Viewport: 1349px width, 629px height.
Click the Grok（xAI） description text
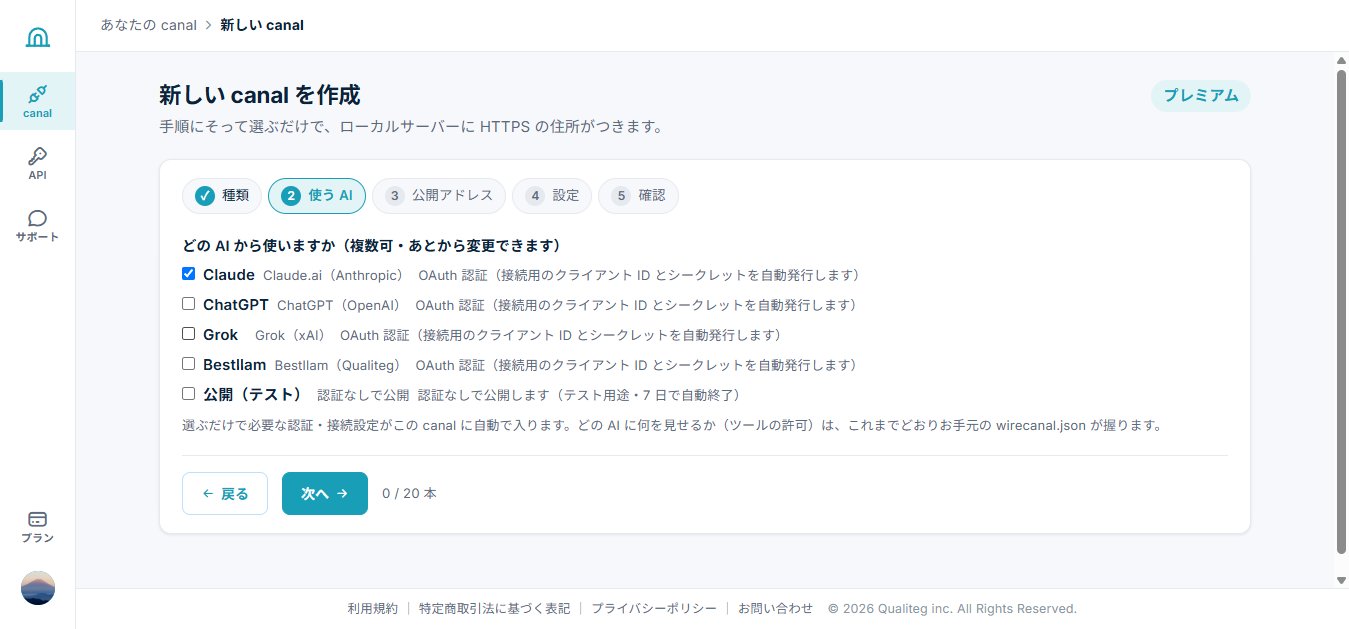[290, 335]
